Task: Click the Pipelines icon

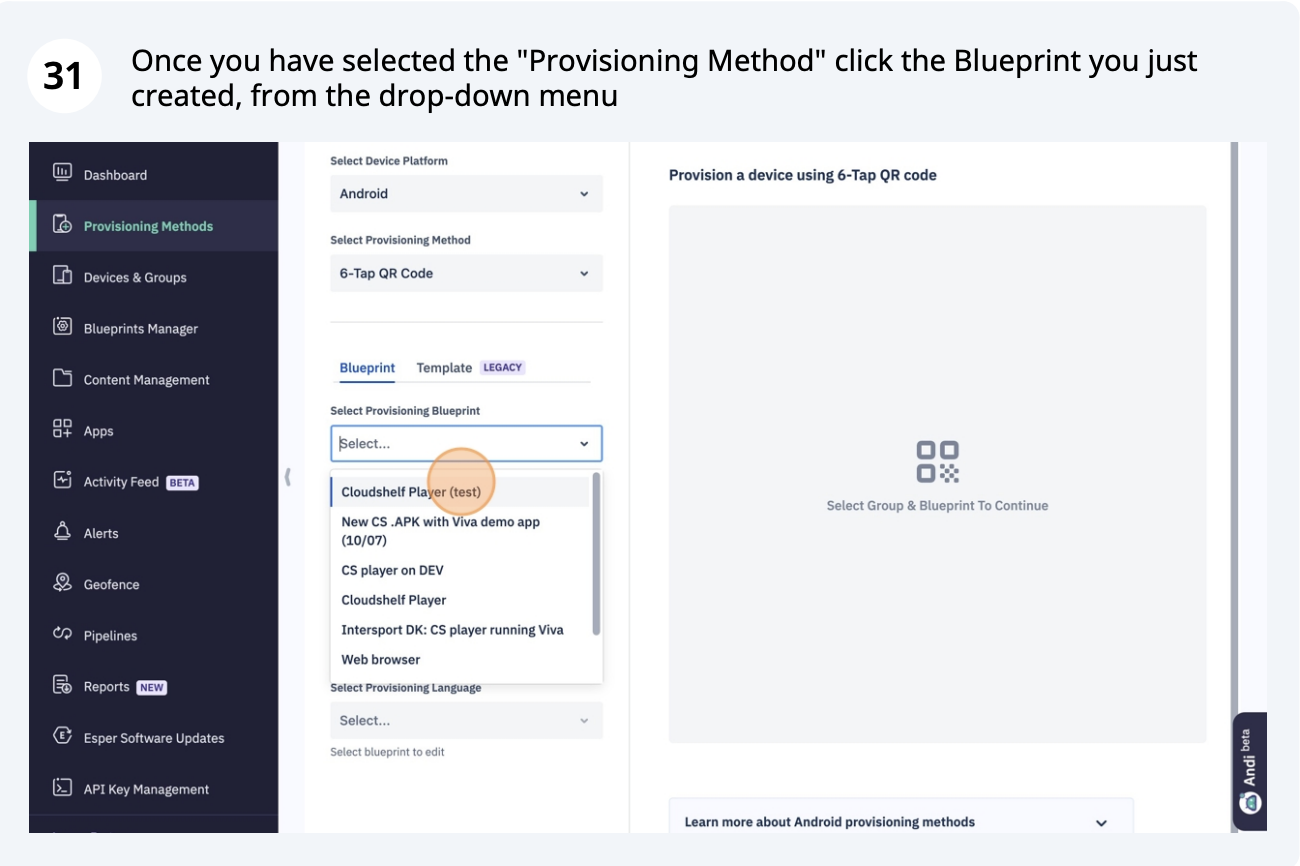Action: (62, 634)
